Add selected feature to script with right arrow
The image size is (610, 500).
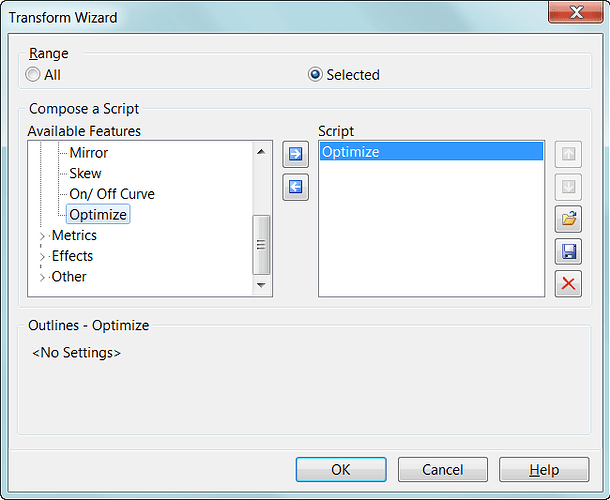[295, 154]
